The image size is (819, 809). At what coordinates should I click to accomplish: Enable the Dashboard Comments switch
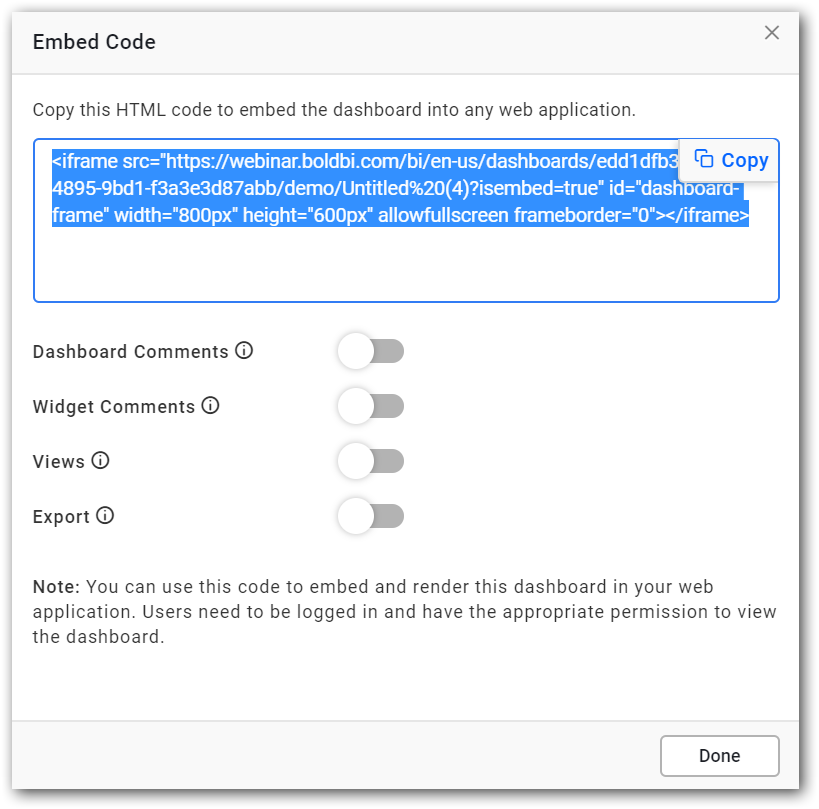[x=371, y=351]
